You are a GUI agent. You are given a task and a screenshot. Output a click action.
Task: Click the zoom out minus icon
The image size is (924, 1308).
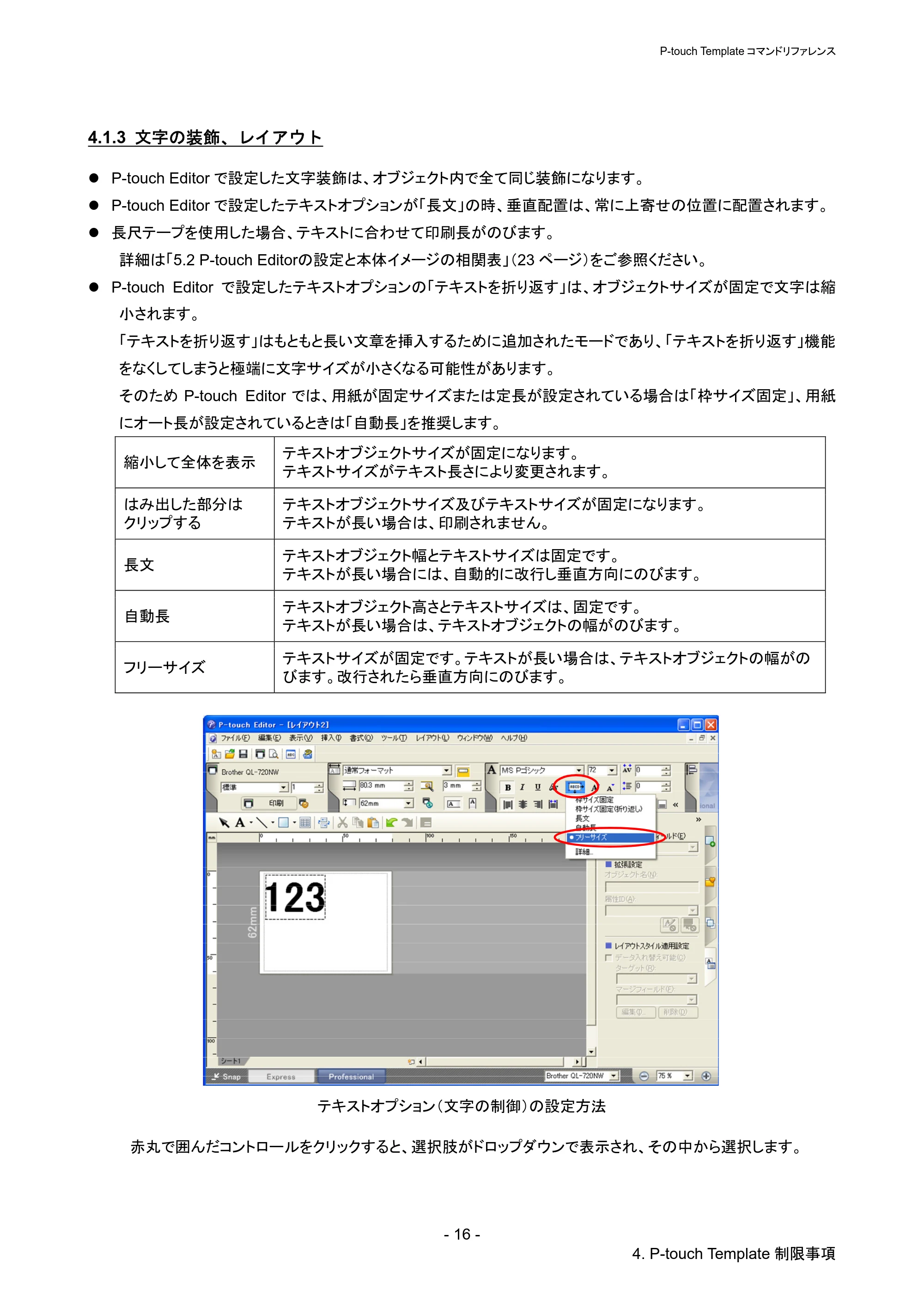click(643, 1076)
